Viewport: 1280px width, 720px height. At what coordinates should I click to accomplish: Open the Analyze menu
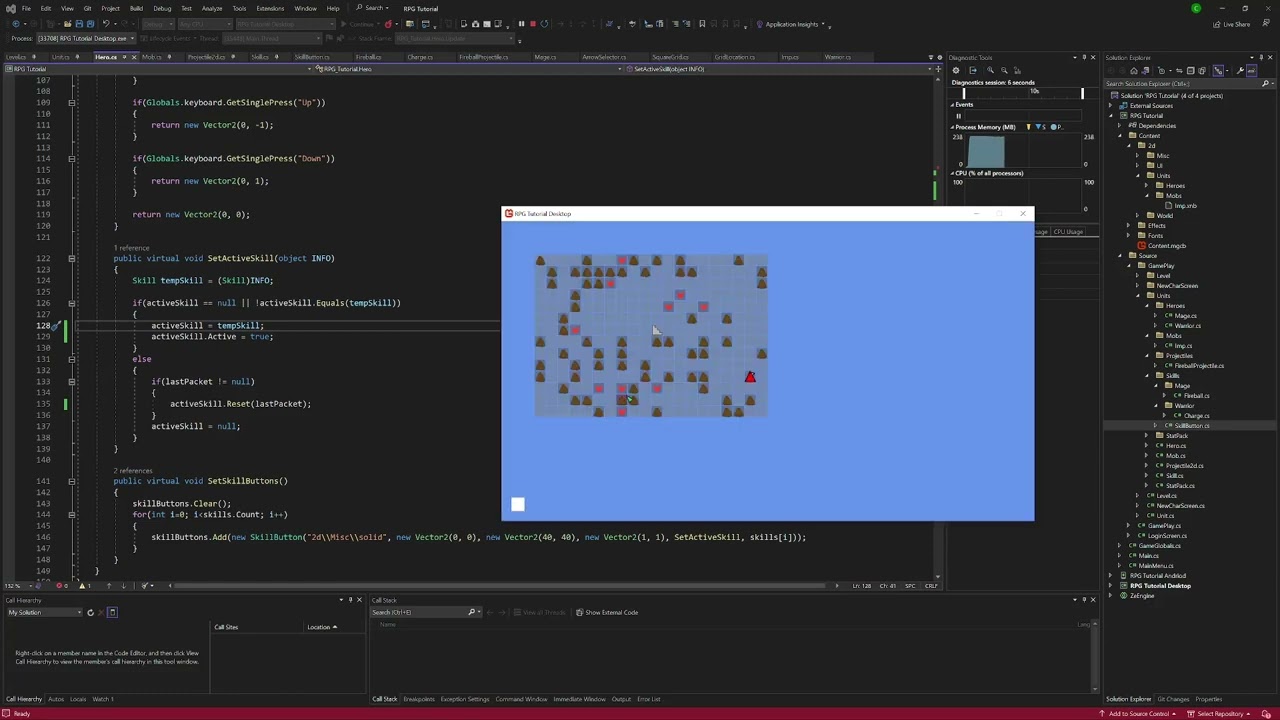[x=212, y=8]
